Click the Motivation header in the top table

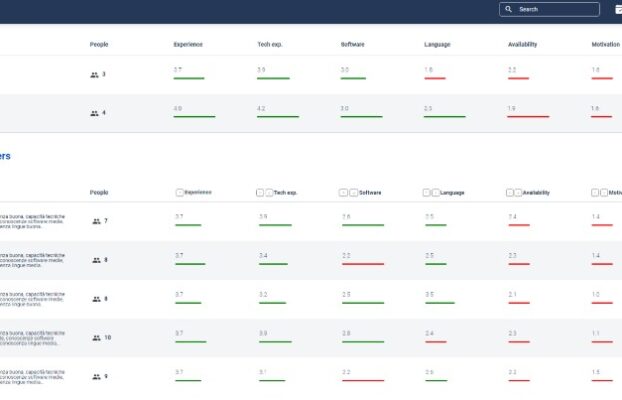tap(605, 44)
